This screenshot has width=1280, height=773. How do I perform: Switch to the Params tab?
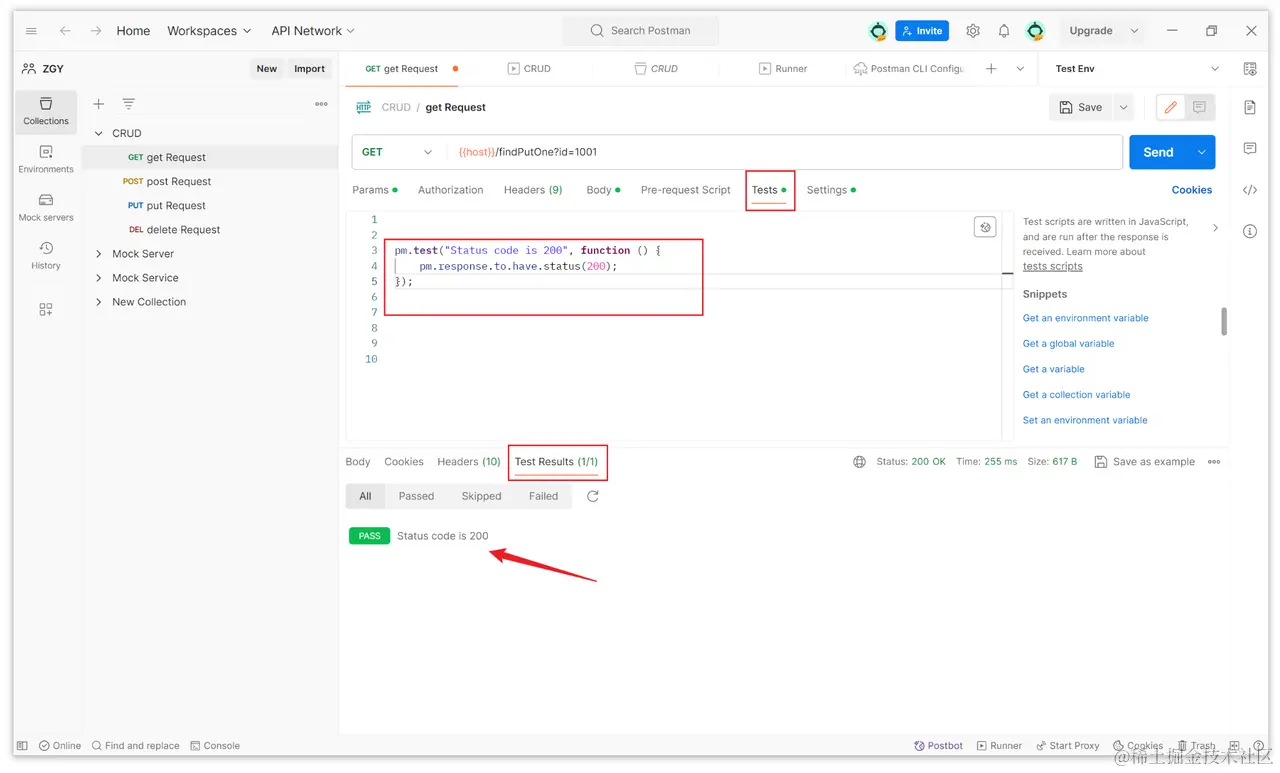375,190
